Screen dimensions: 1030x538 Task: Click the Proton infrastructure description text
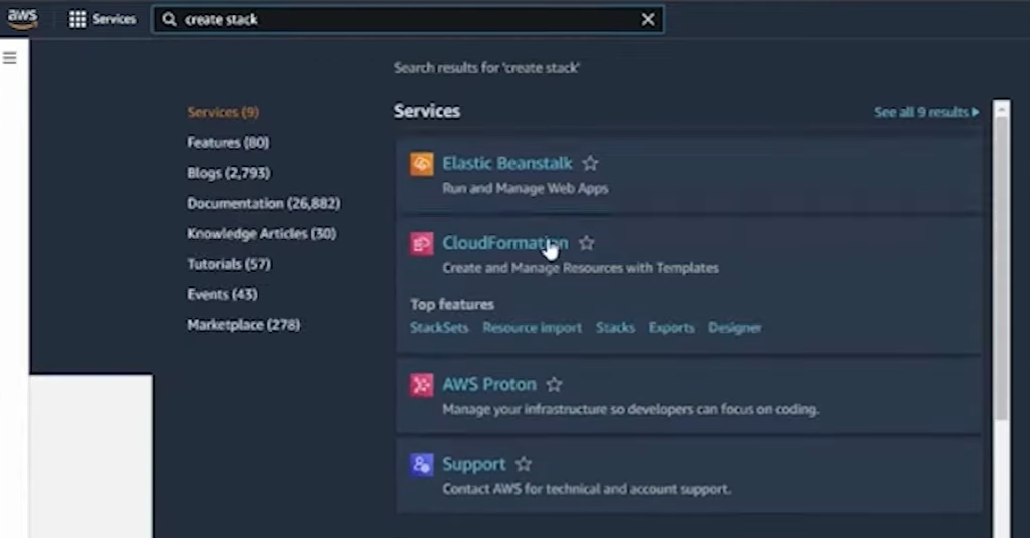[631, 410]
